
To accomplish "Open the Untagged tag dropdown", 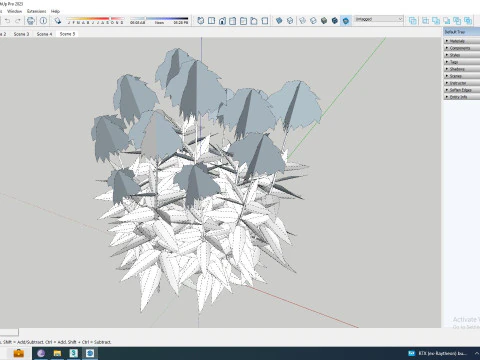I will tap(379, 19).
